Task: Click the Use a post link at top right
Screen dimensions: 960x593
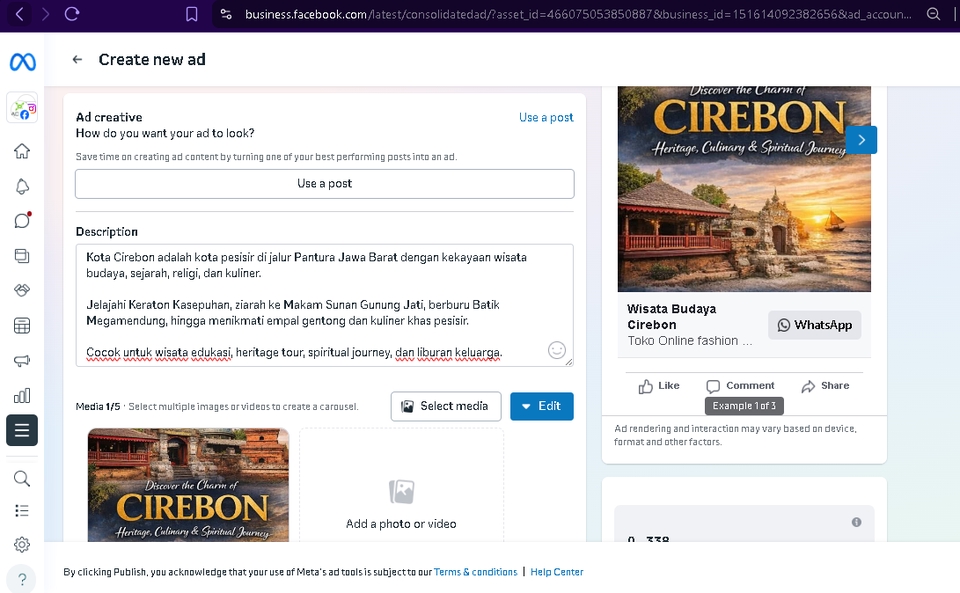Action: coord(546,117)
